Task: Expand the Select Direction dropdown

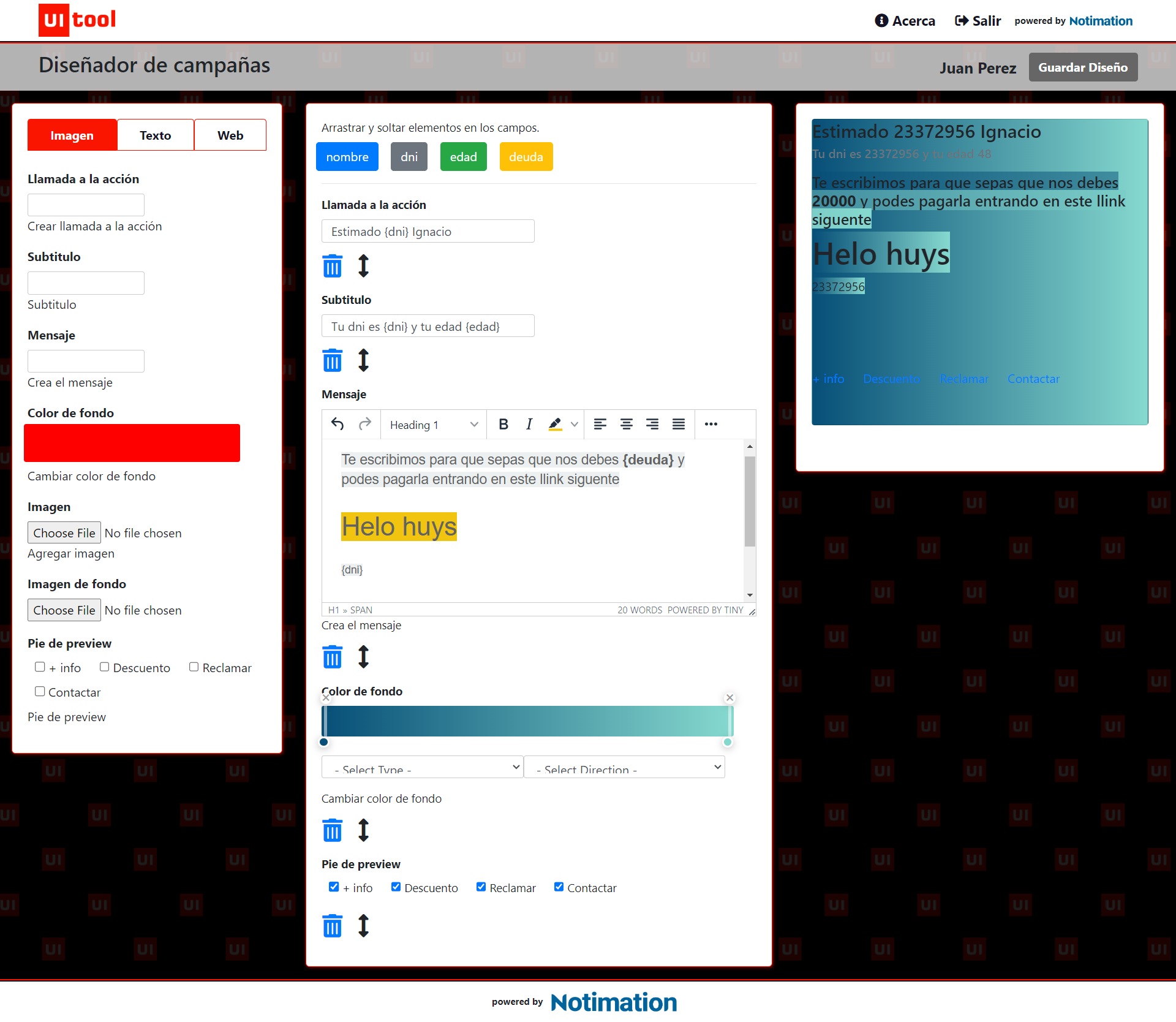Action: coord(625,767)
